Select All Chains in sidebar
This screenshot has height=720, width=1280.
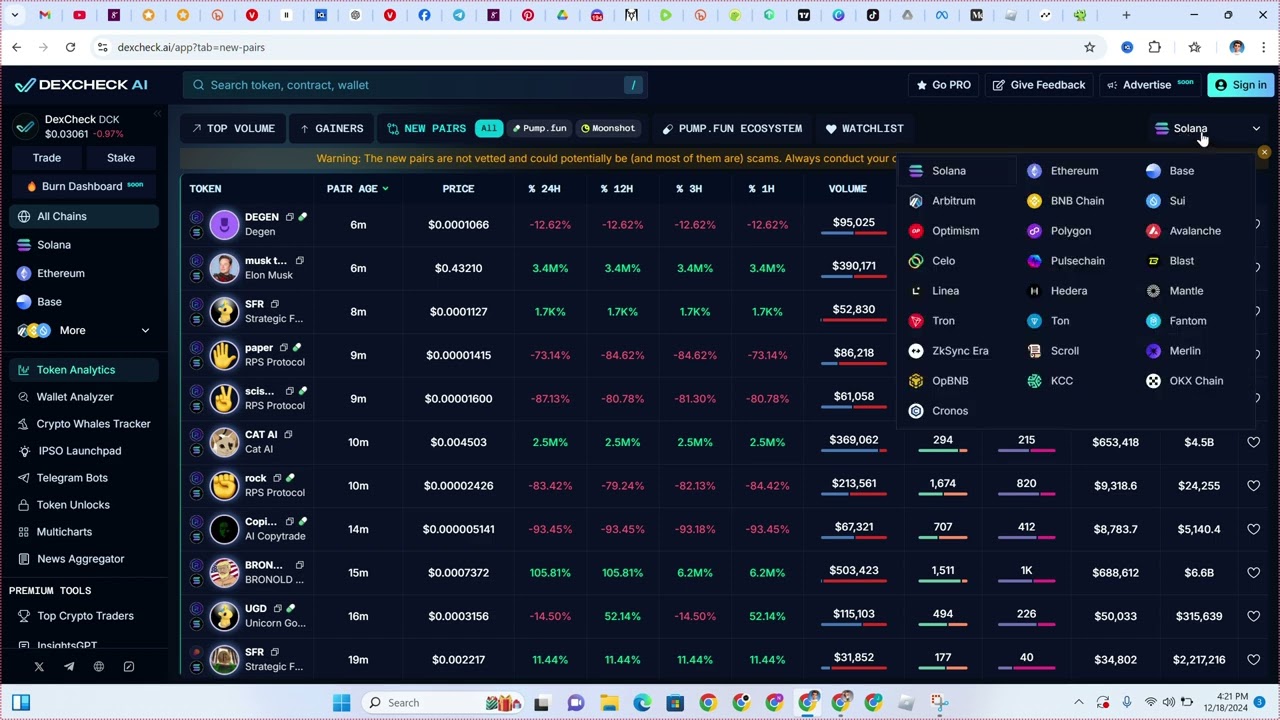[x=84, y=216]
